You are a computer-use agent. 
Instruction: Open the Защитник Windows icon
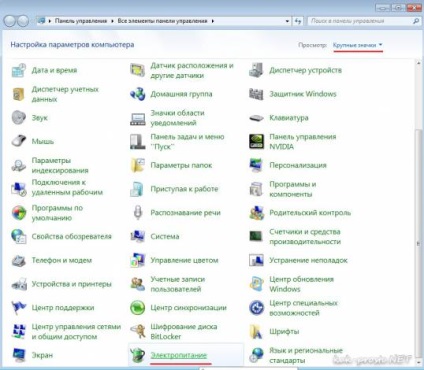[x=256, y=94]
